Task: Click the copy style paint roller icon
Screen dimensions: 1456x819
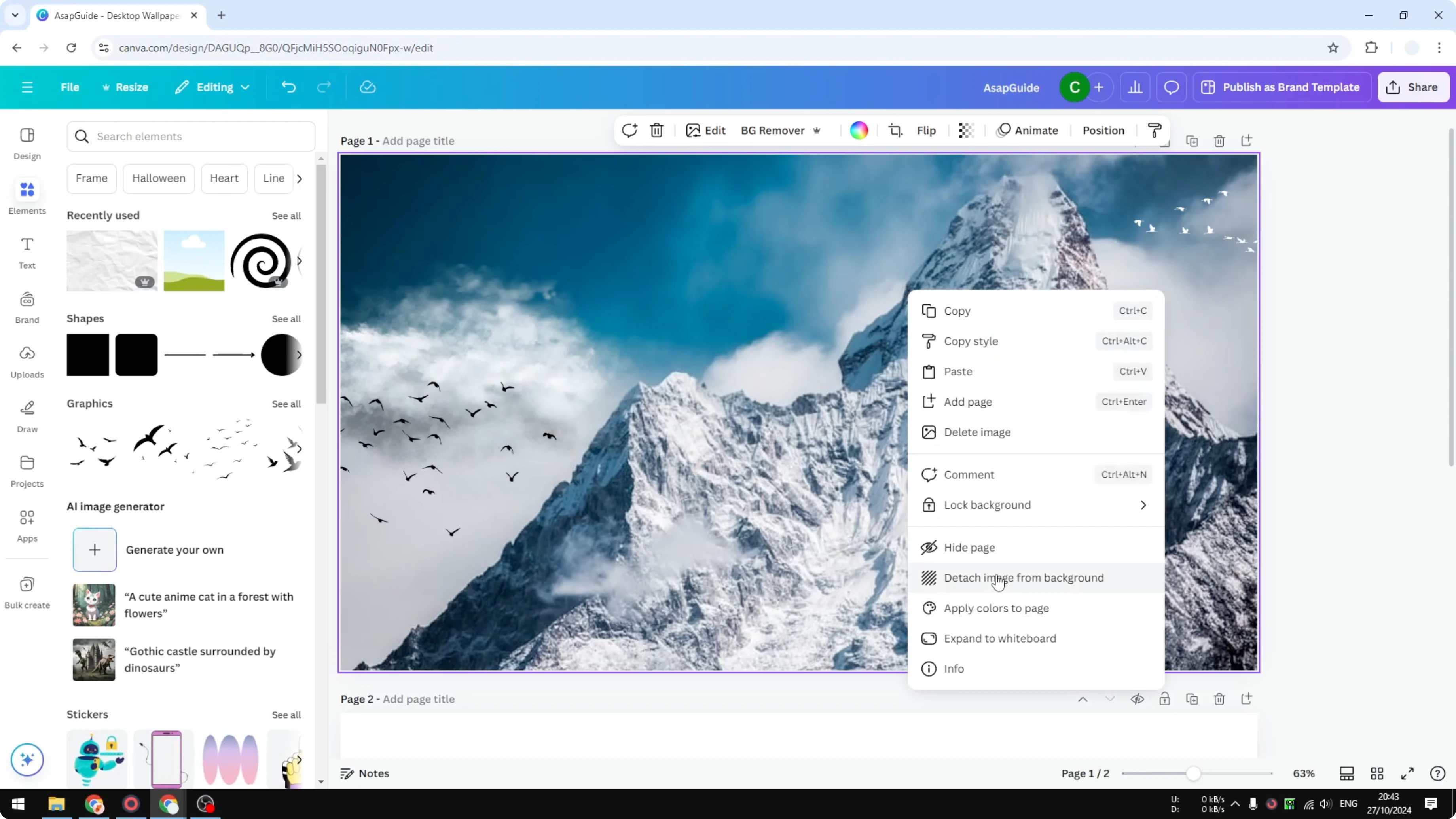Action: click(x=1155, y=131)
